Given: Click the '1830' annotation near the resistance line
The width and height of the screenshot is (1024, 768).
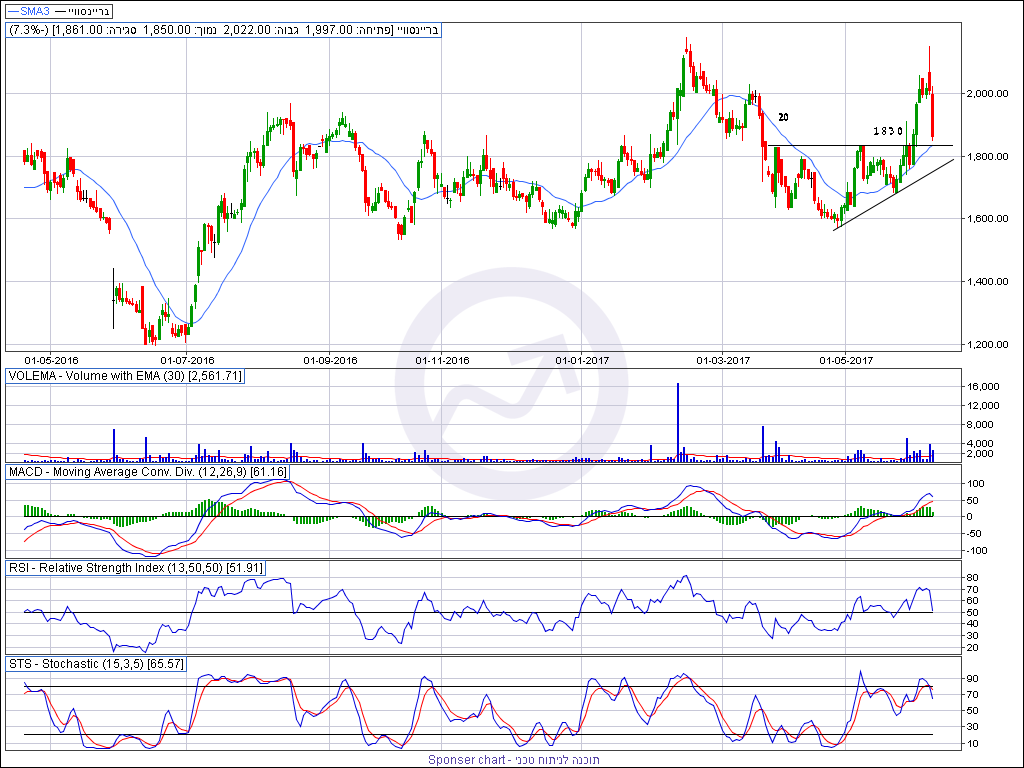Looking at the screenshot, I should click(x=888, y=131).
